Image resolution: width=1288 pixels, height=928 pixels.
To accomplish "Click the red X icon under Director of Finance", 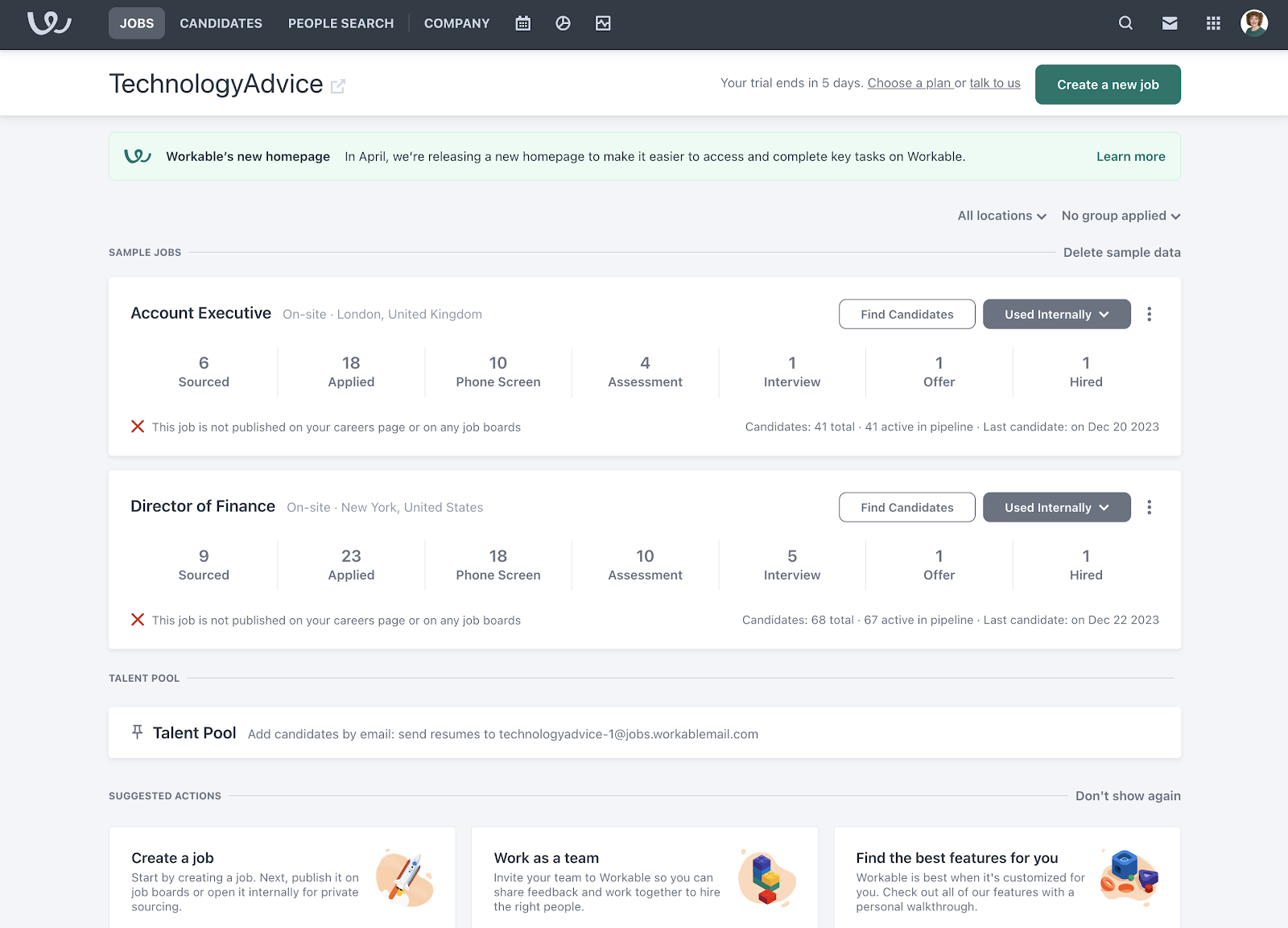I will [138, 620].
